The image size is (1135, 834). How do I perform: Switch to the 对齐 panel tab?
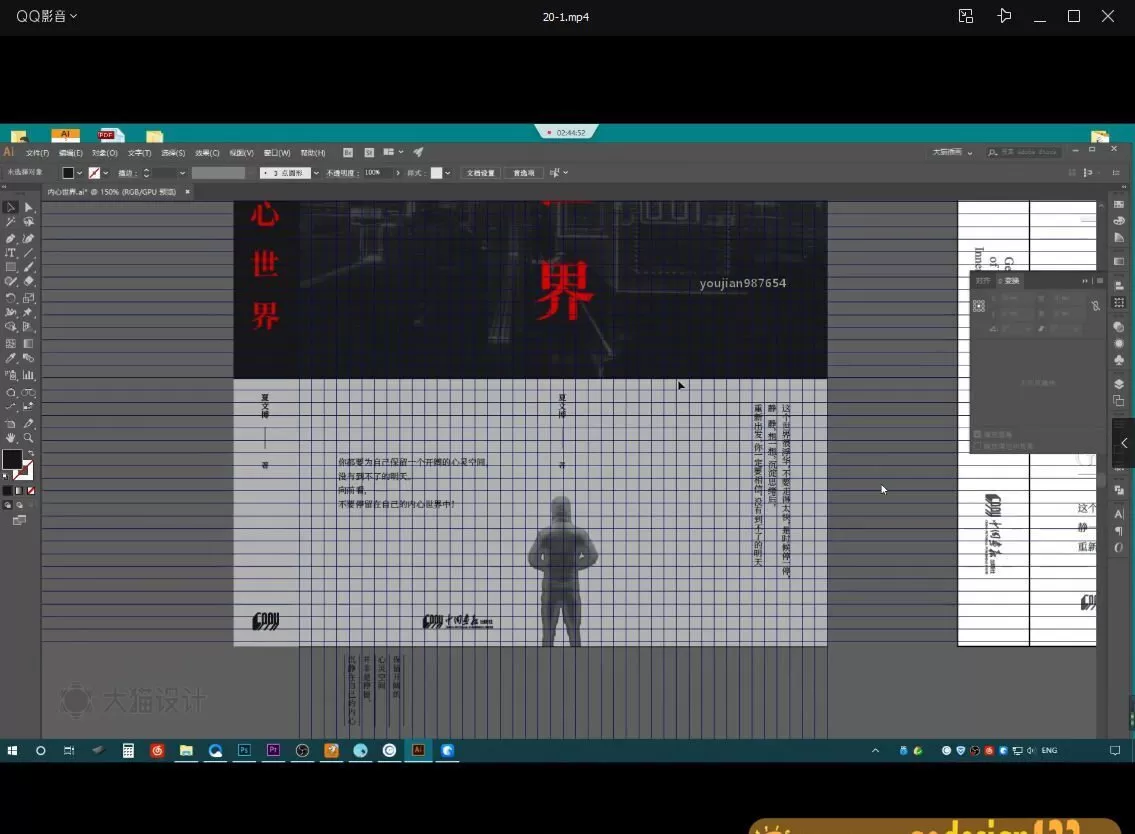(x=983, y=281)
